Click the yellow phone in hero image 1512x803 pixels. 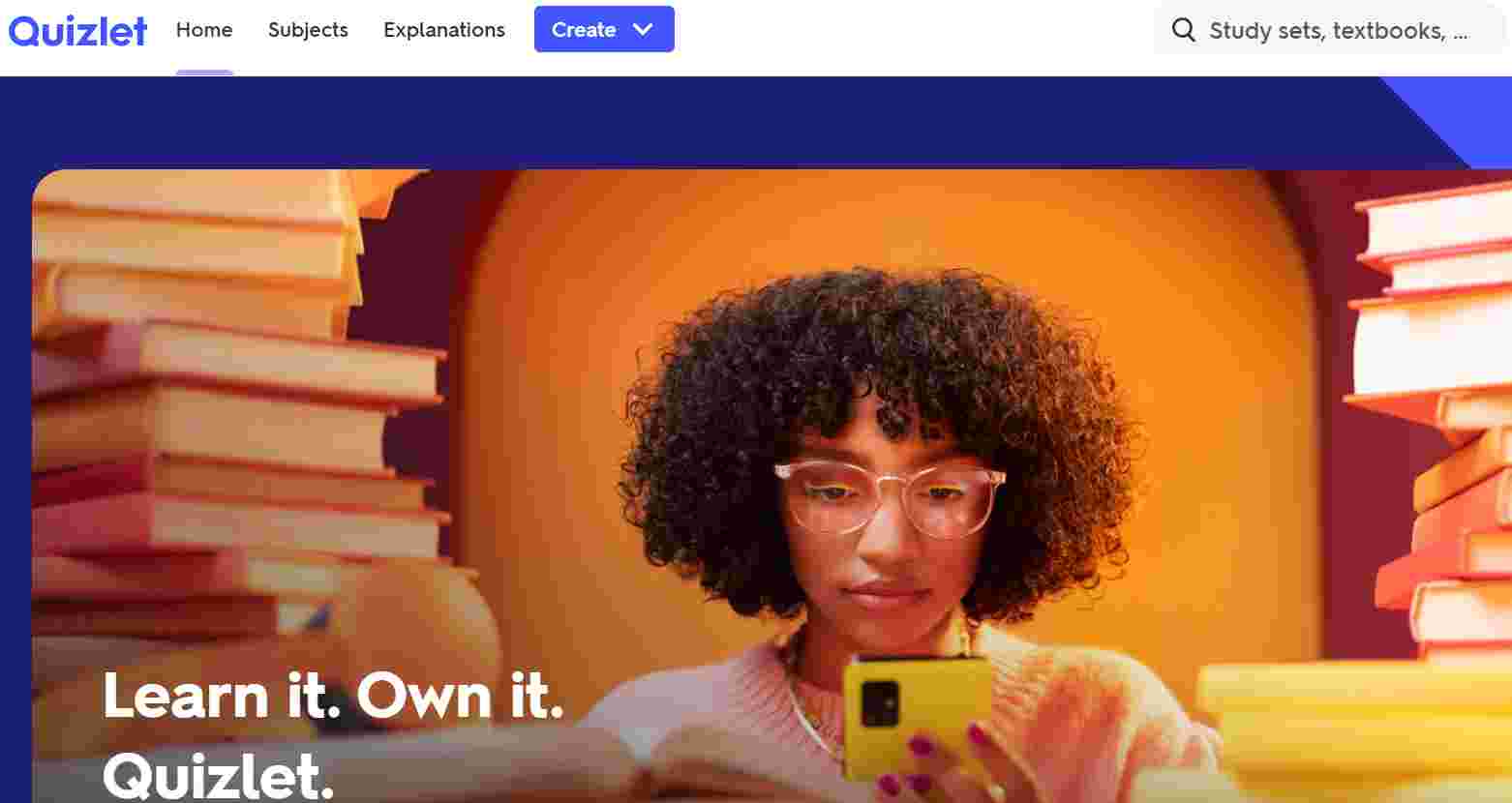point(916,716)
